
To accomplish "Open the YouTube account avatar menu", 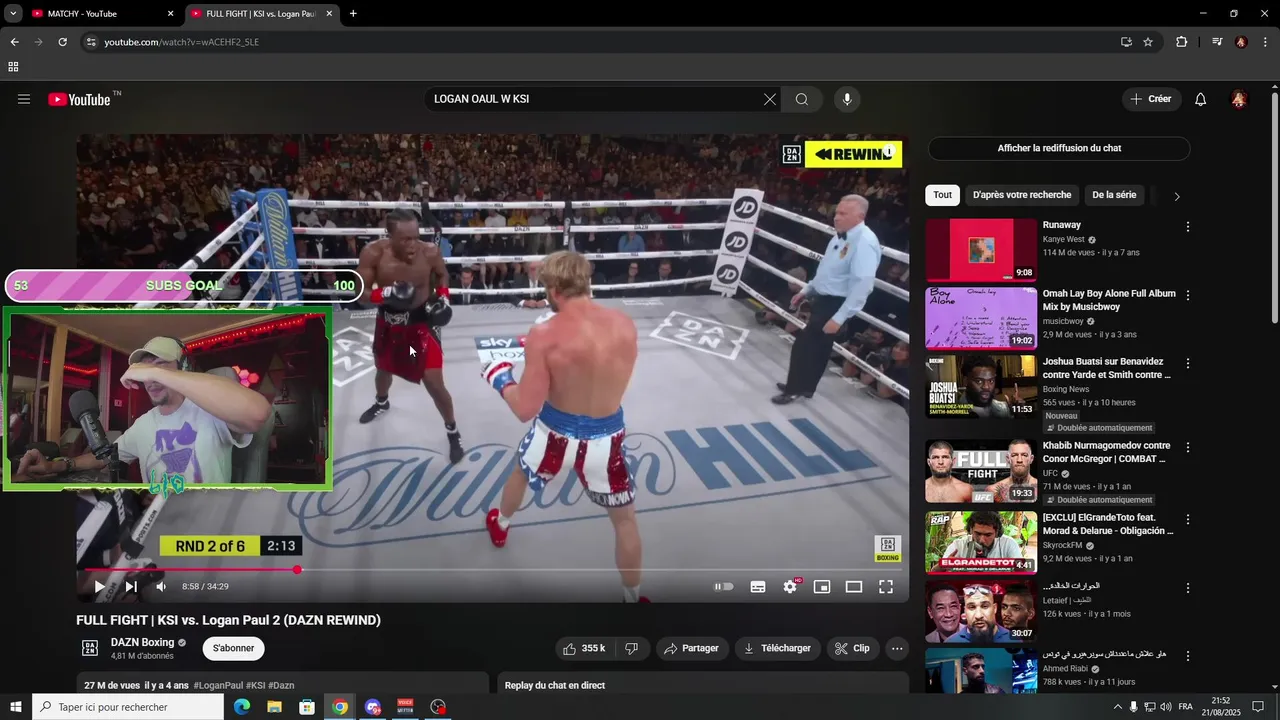I will (1239, 99).
